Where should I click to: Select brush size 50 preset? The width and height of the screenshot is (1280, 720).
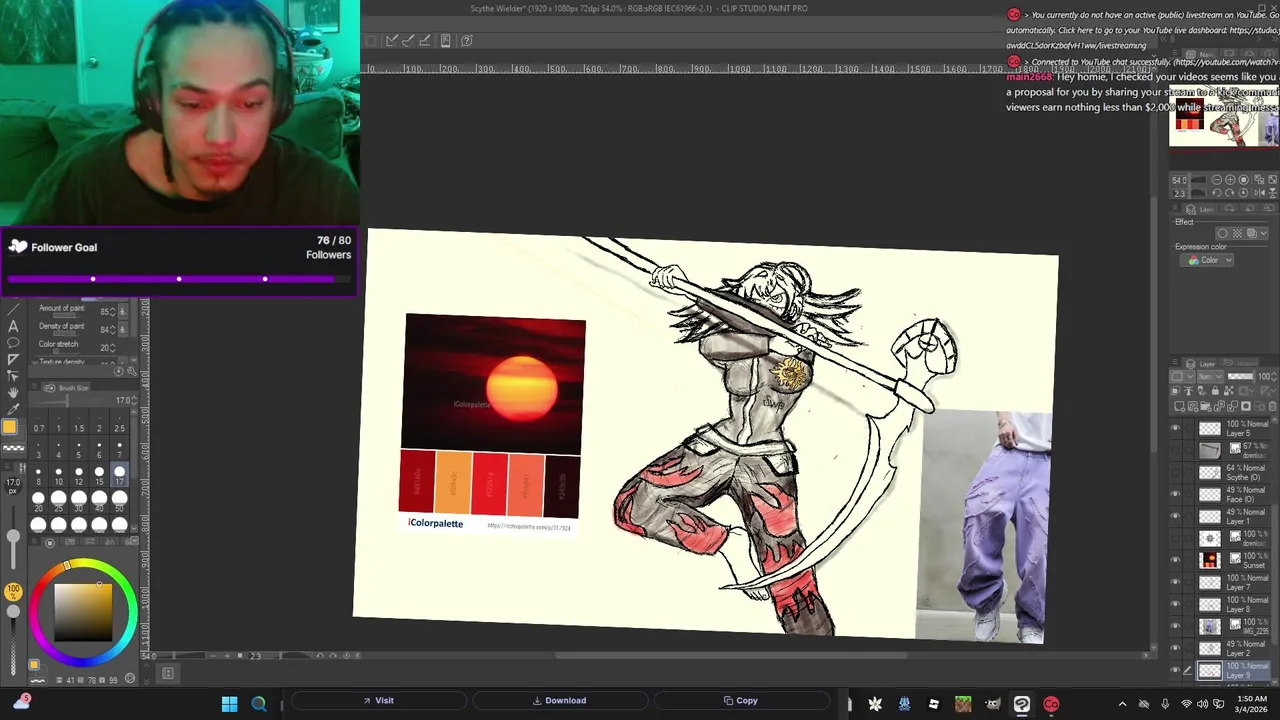coord(119,503)
